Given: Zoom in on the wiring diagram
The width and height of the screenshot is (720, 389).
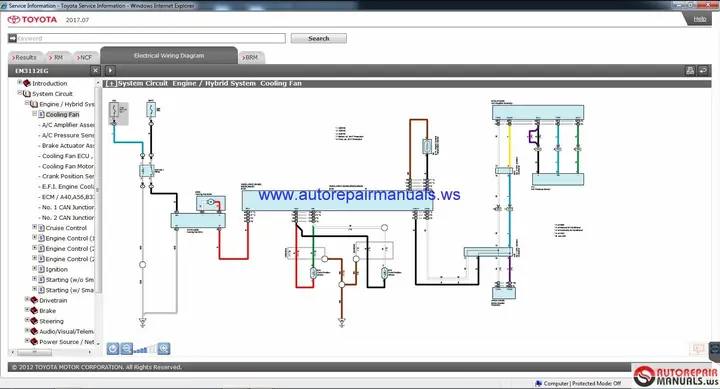Looking at the screenshot, I should [163, 349].
